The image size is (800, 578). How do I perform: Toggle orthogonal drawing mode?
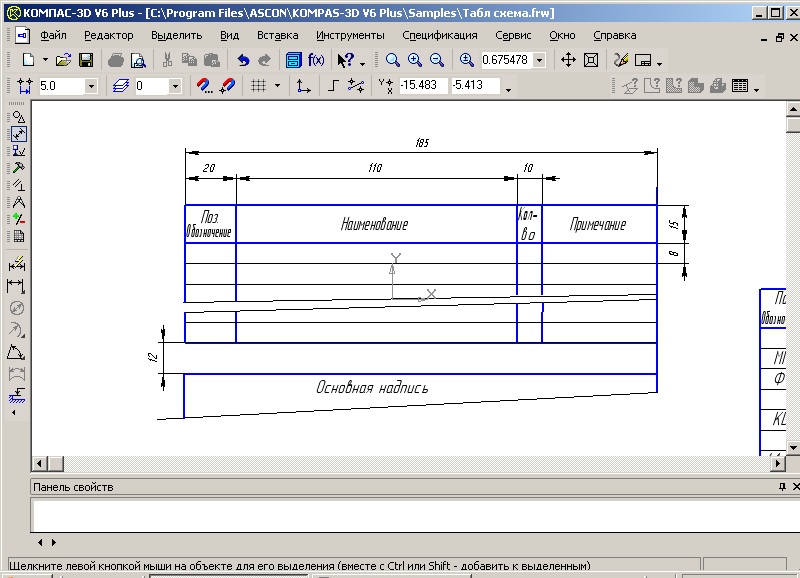click(333, 86)
